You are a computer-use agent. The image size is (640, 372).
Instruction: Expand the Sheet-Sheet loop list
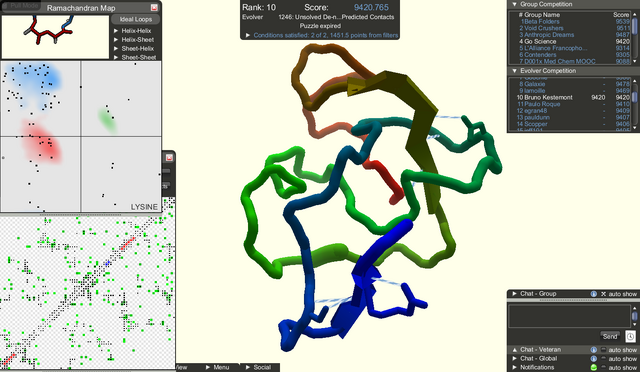[x=116, y=57]
